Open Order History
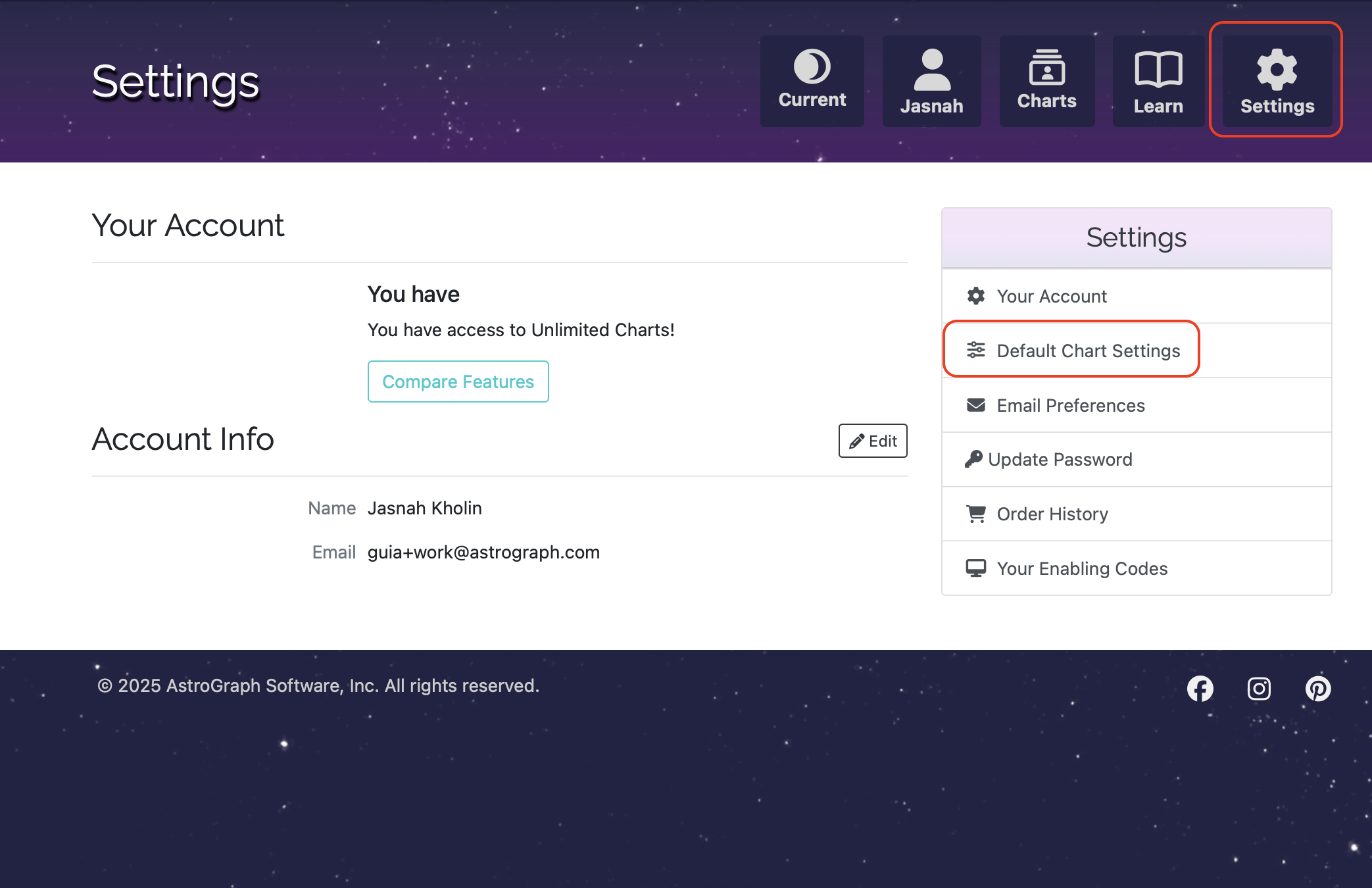 [1052, 514]
